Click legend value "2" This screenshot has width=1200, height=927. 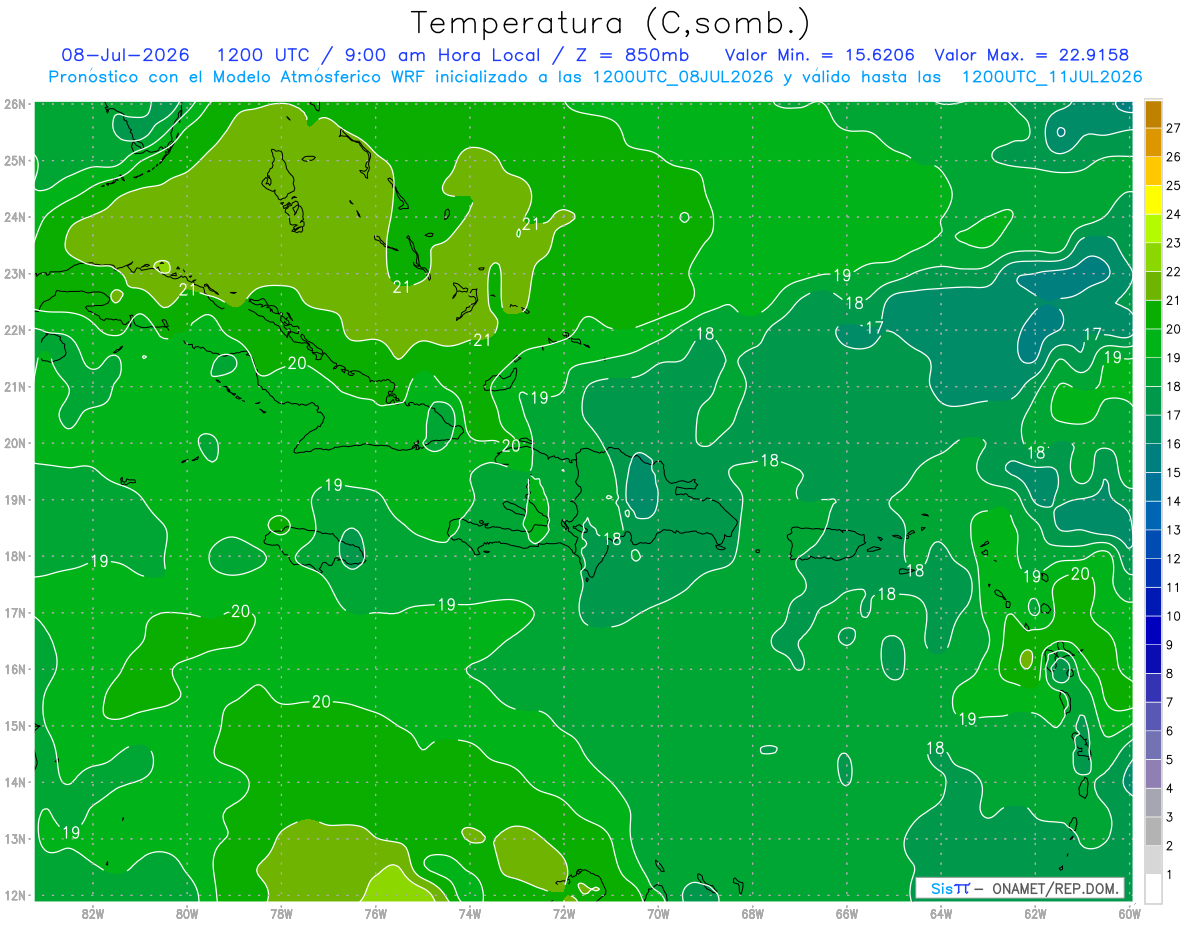(1170, 846)
